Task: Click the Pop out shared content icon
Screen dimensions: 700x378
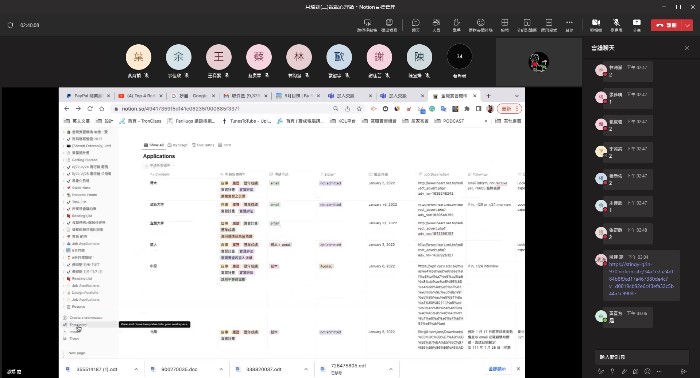Action: point(389,25)
